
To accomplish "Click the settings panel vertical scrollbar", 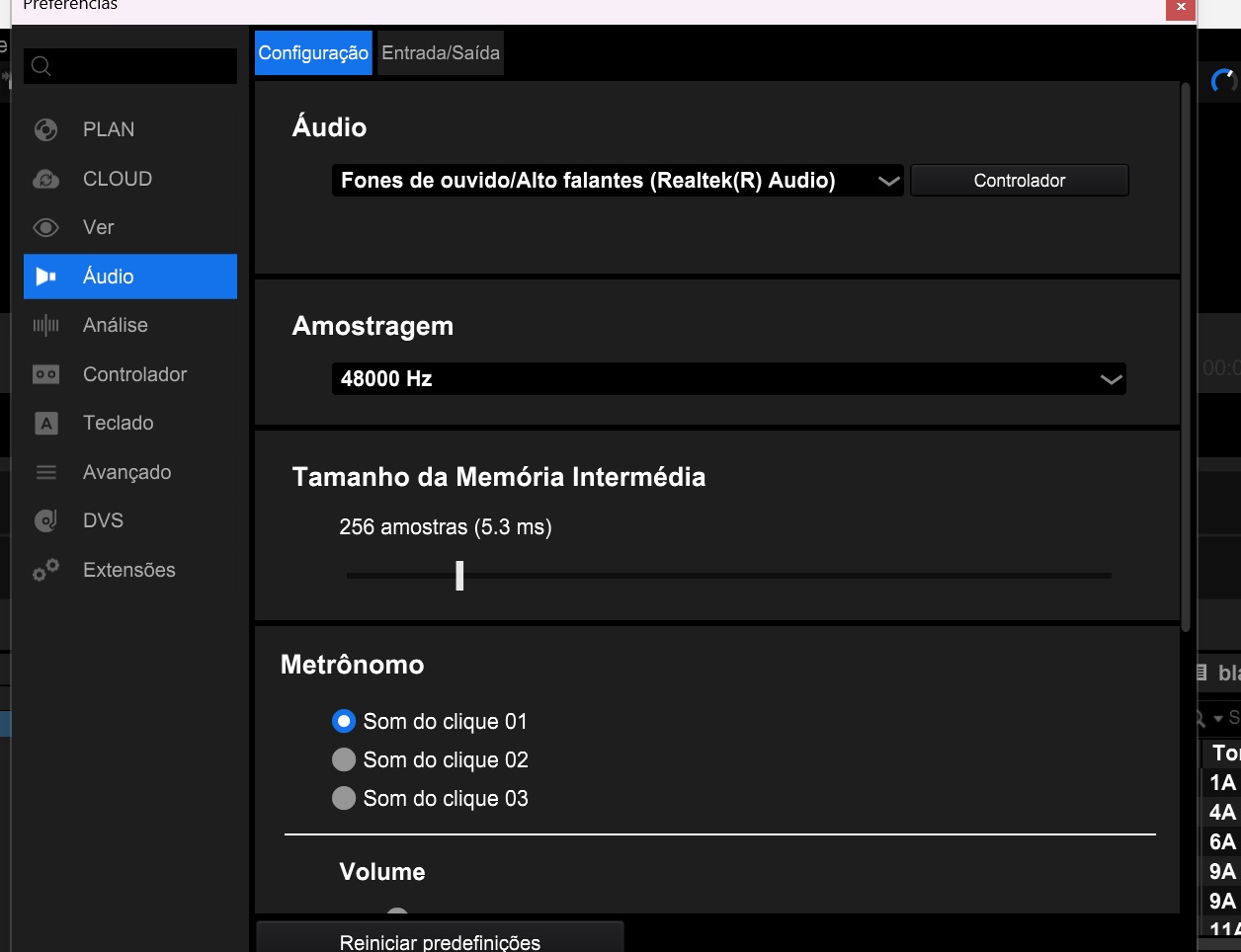I will pyautogui.click(x=1186, y=357).
